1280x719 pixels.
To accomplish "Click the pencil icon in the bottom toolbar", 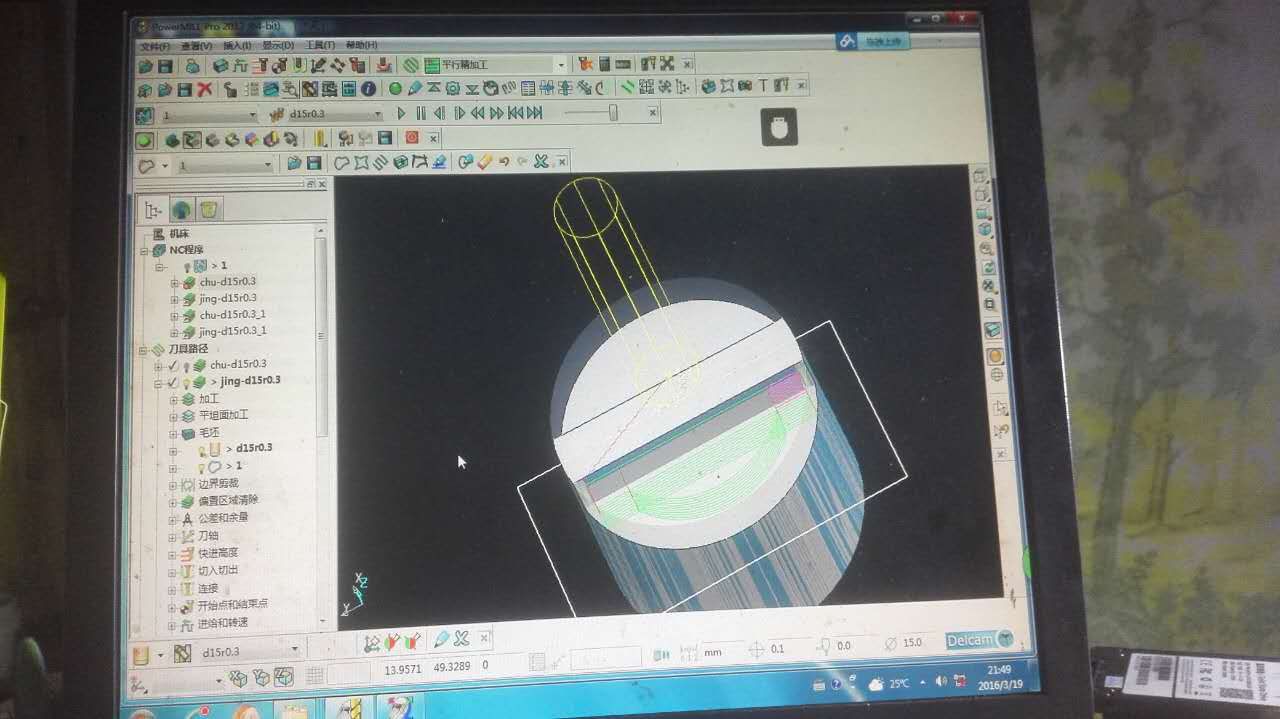I will click(441, 638).
